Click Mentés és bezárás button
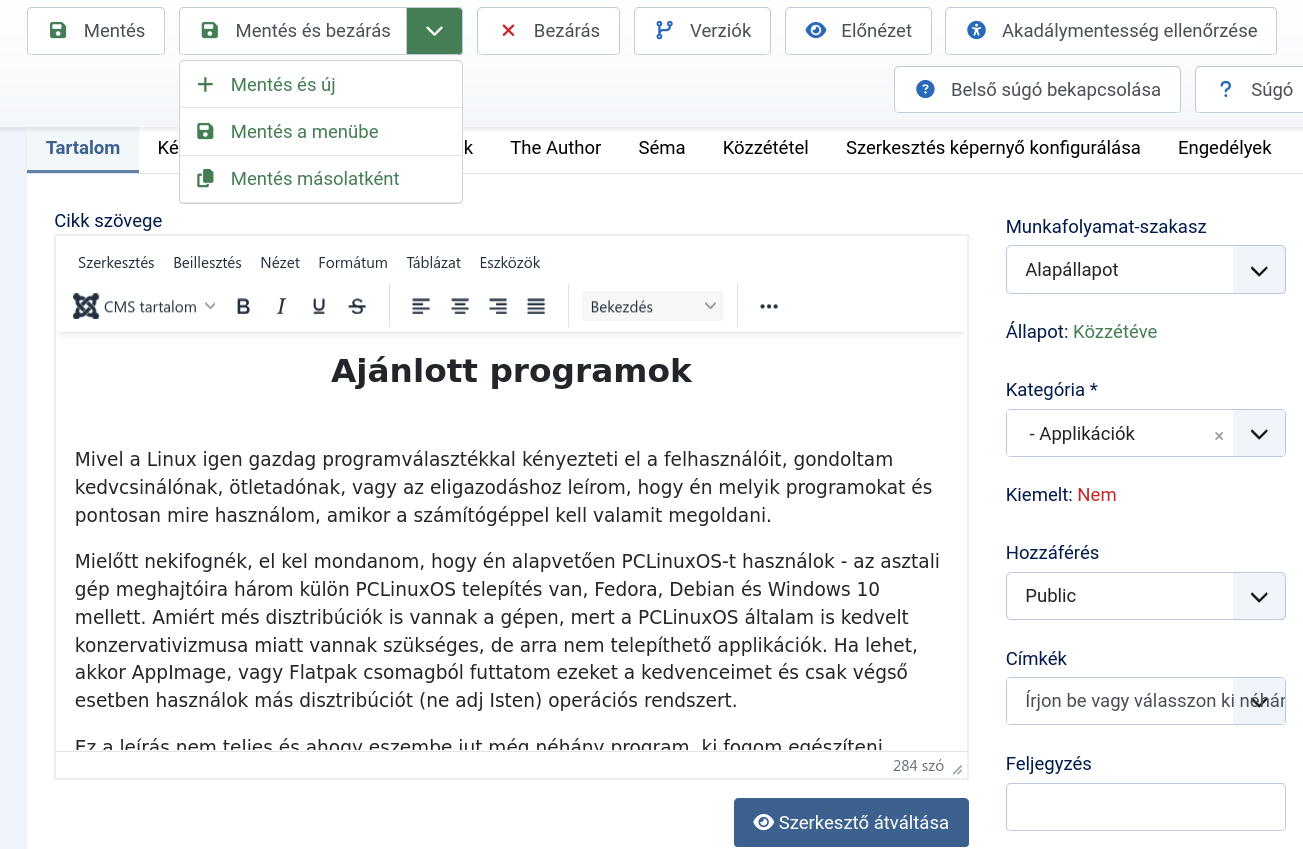Image resolution: width=1303 pixels, height=849 pixels. [293, 31]
